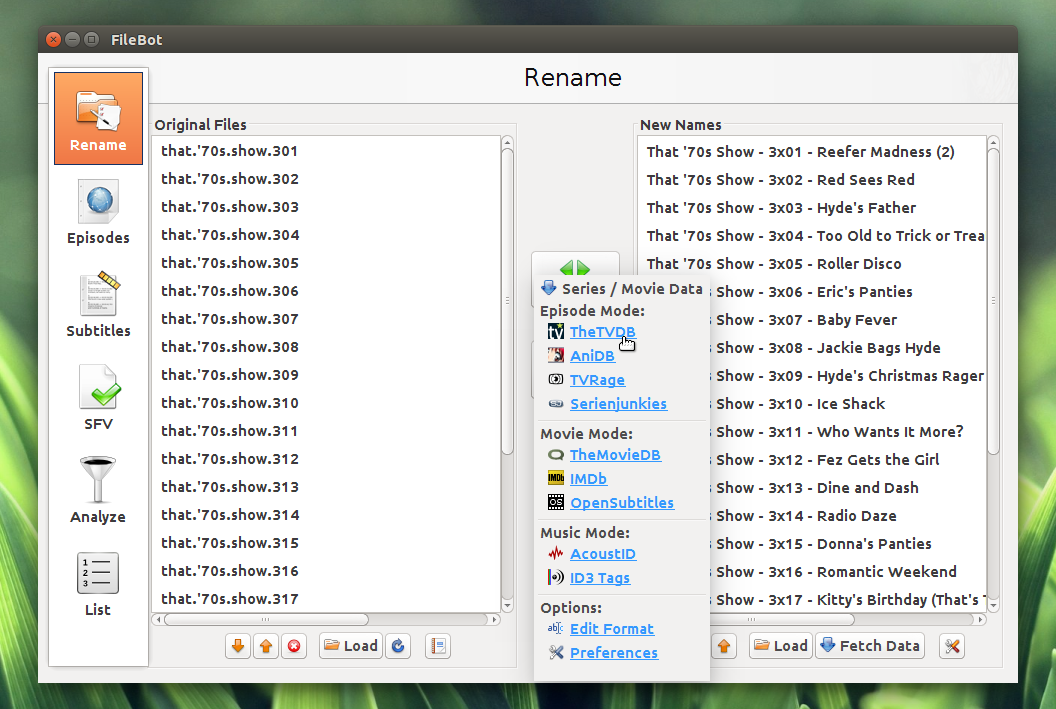
Task: Click the Fetch Data button
Action: click(x=870, y=646)
